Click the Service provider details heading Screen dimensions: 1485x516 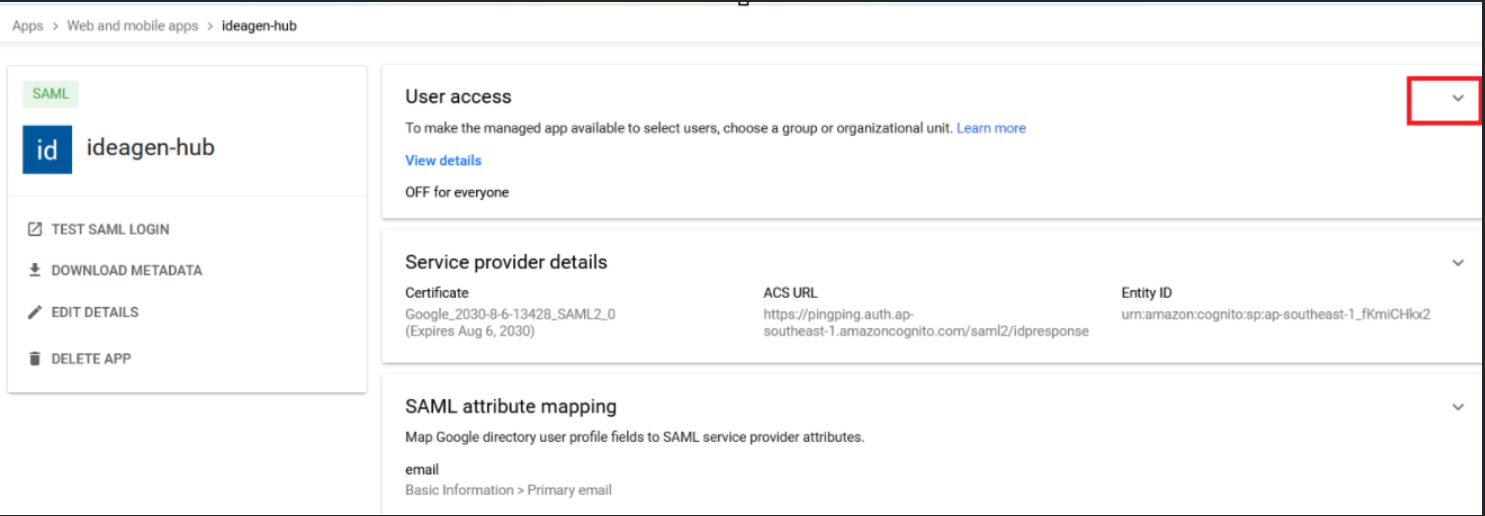click(x=506, y=262)
